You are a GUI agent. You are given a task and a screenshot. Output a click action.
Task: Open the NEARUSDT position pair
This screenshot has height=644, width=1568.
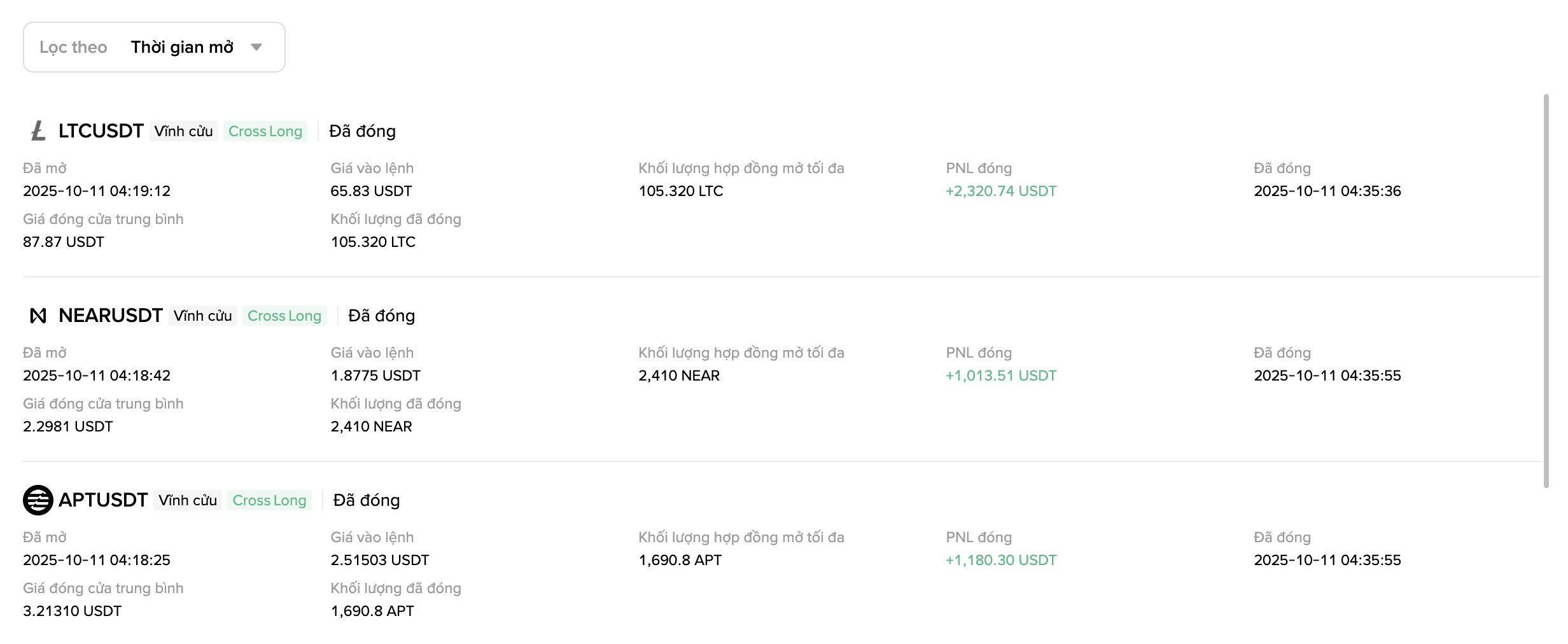[x=110, y=316]
